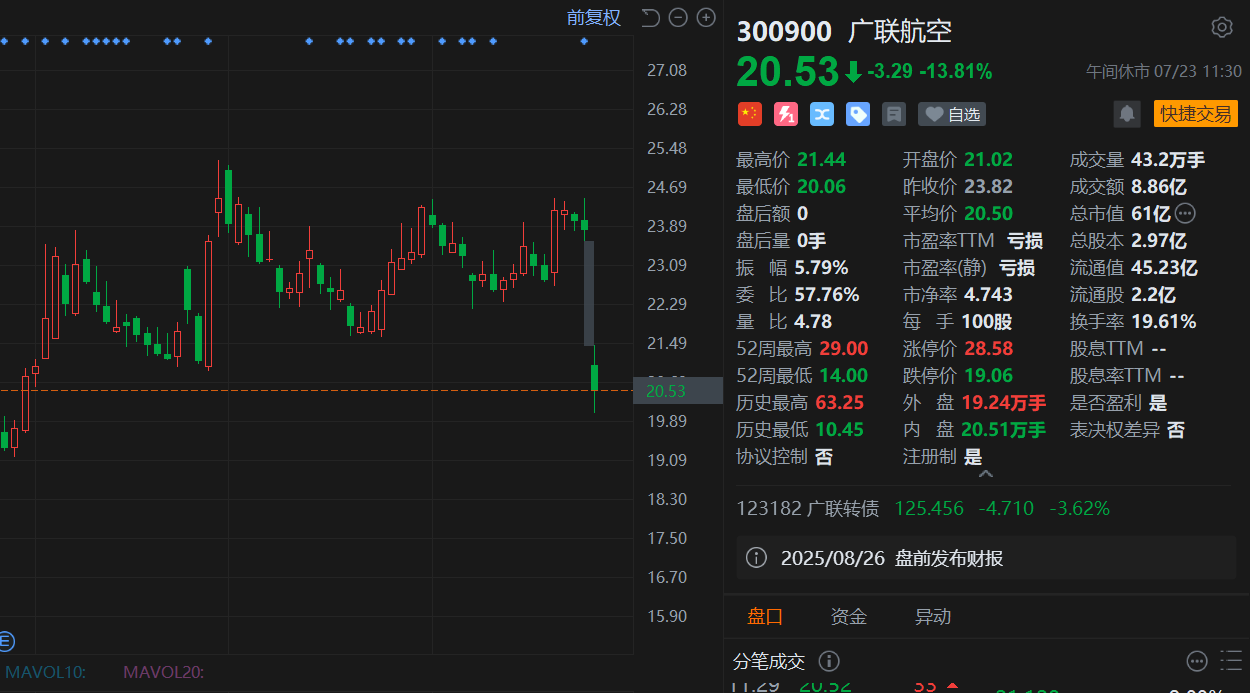The height and width of the screenshot is (693, 1250).
Task: Click 最高价 21.44 value
Action: [822, 159]
